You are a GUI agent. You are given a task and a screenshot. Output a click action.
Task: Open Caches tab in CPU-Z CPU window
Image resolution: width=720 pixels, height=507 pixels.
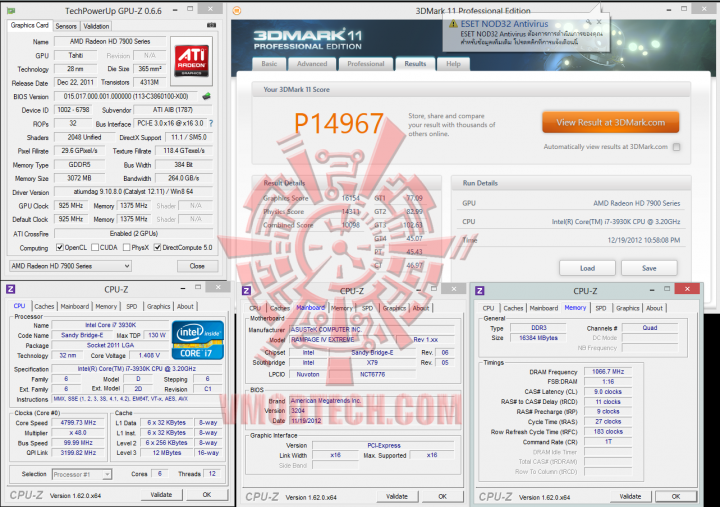pyautogui.click(x=44, y=306)
